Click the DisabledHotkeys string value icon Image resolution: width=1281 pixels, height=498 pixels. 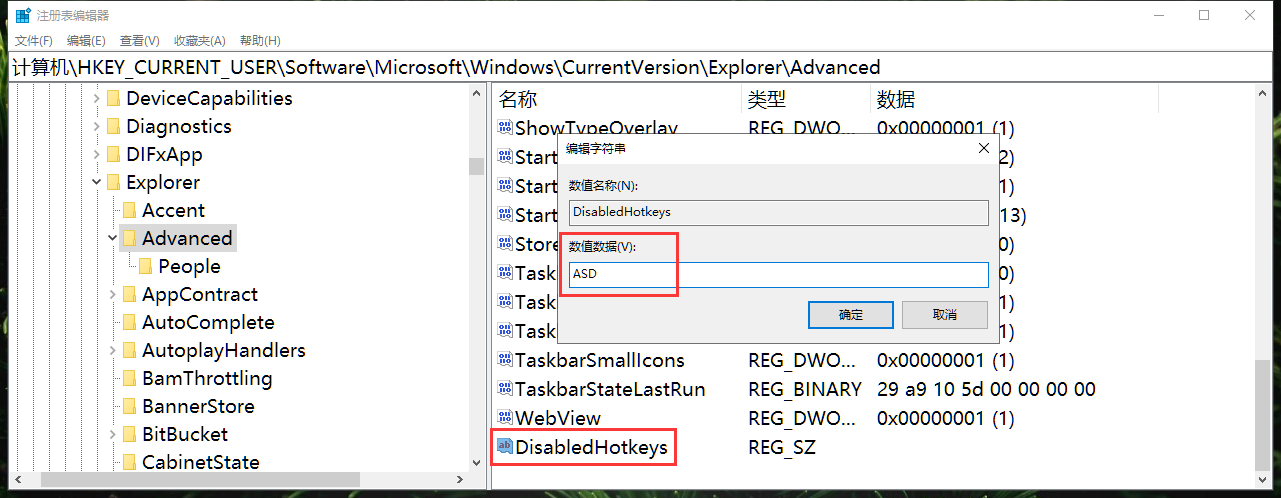click(x=505, y=447)
